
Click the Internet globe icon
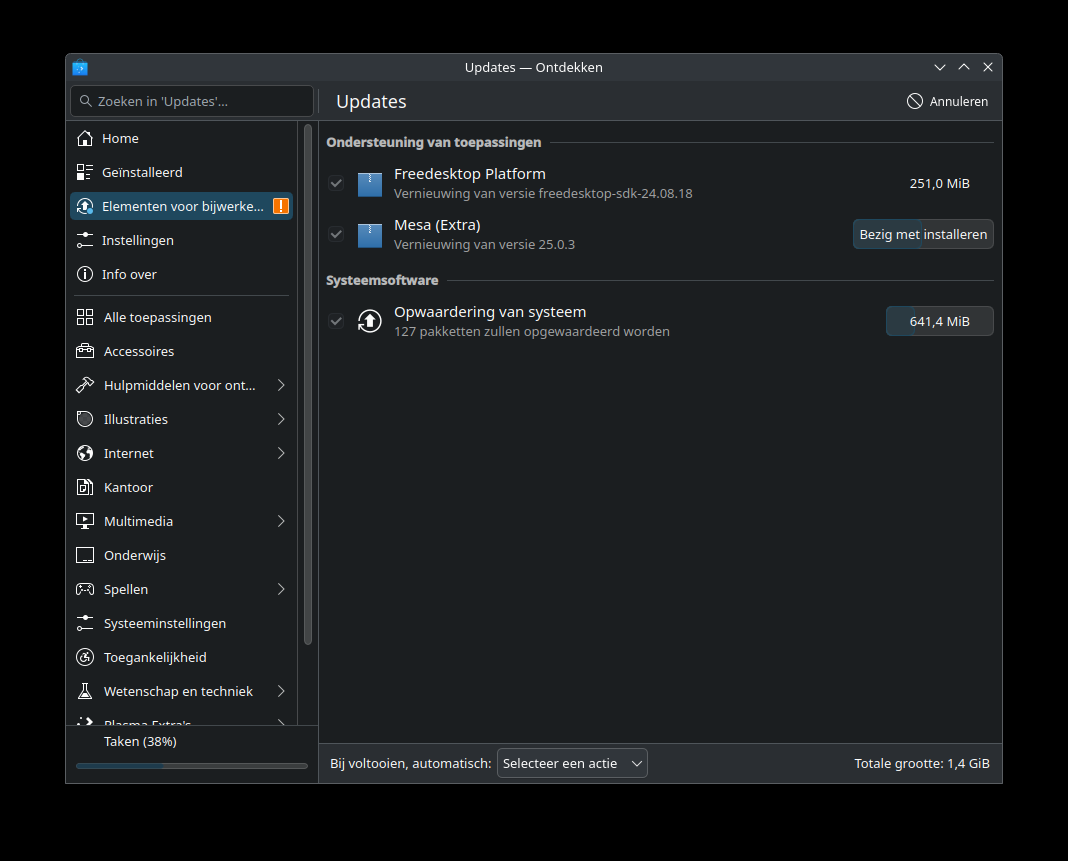84,454
